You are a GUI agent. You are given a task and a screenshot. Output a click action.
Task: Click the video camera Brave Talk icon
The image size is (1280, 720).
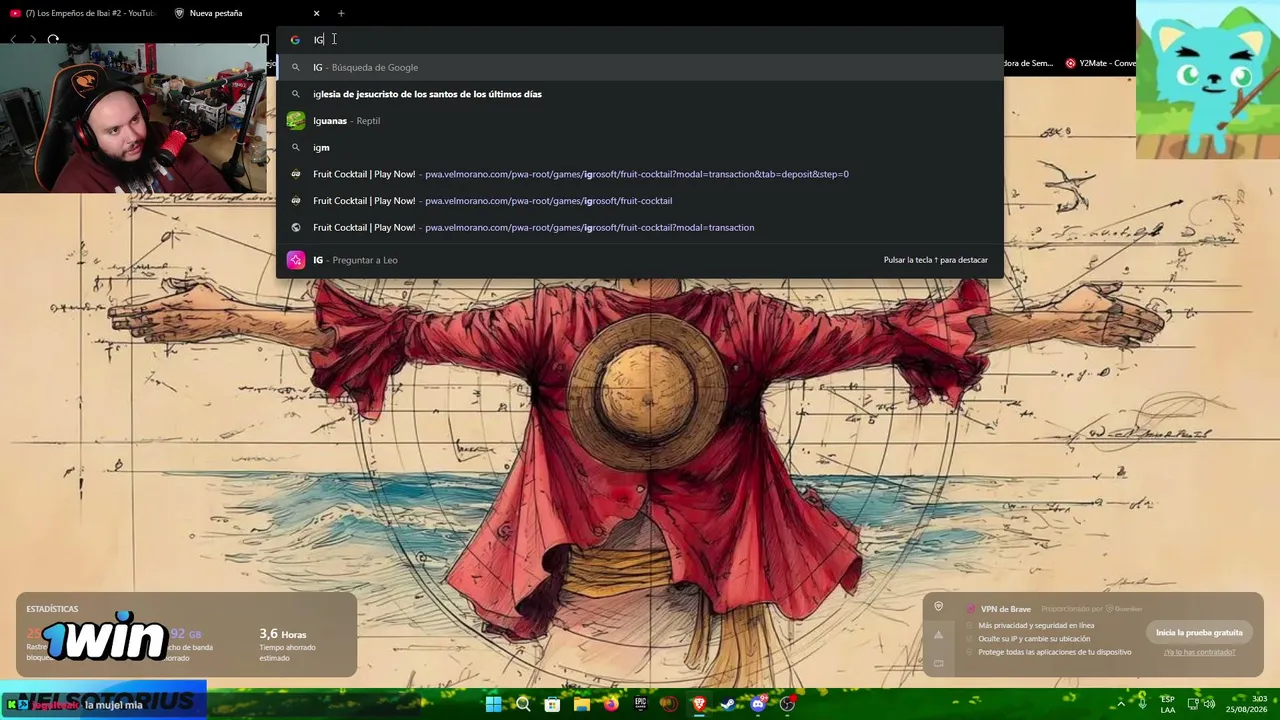938,662
